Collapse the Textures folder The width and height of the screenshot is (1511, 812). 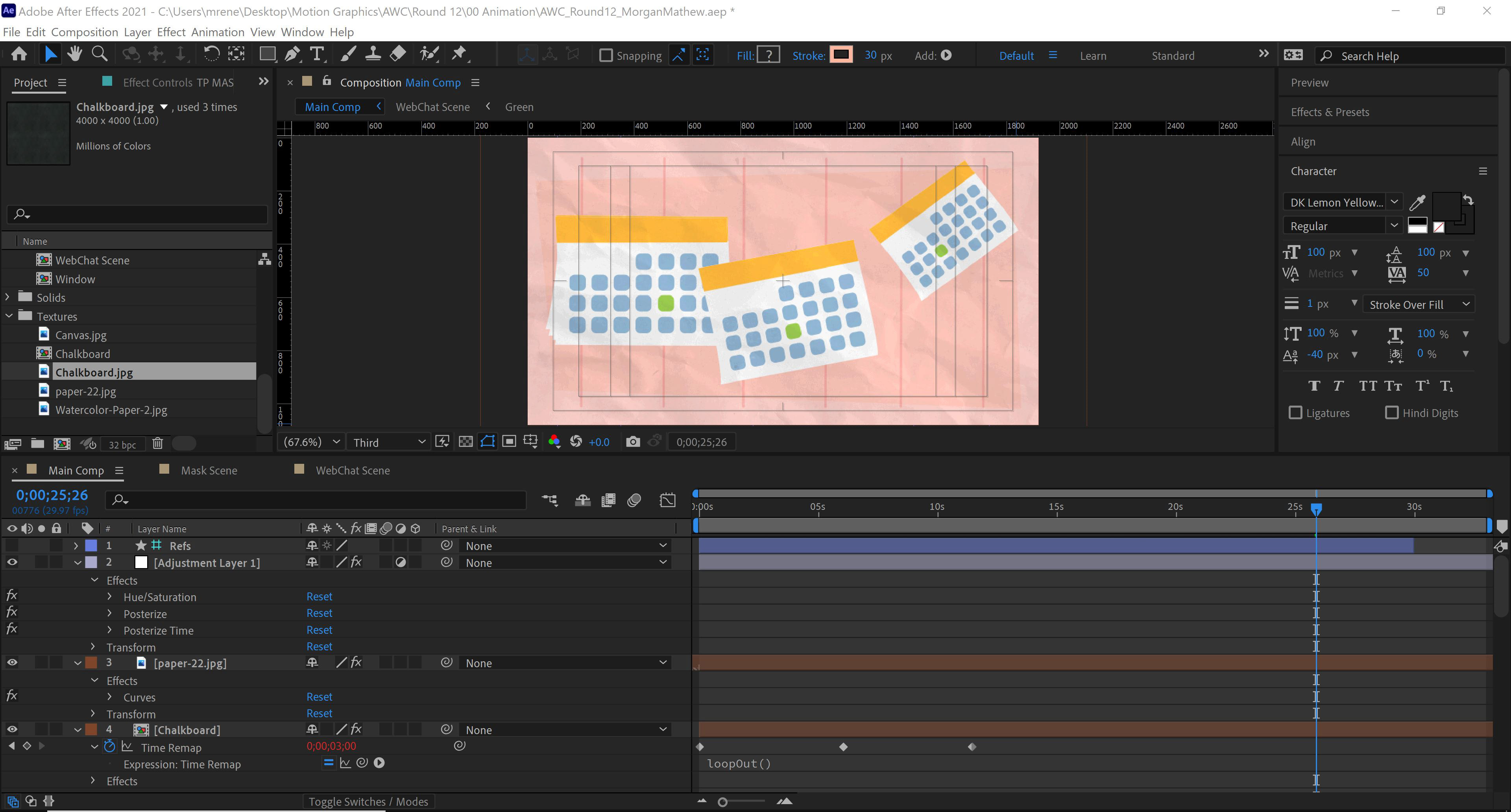(x=9, y=316)
